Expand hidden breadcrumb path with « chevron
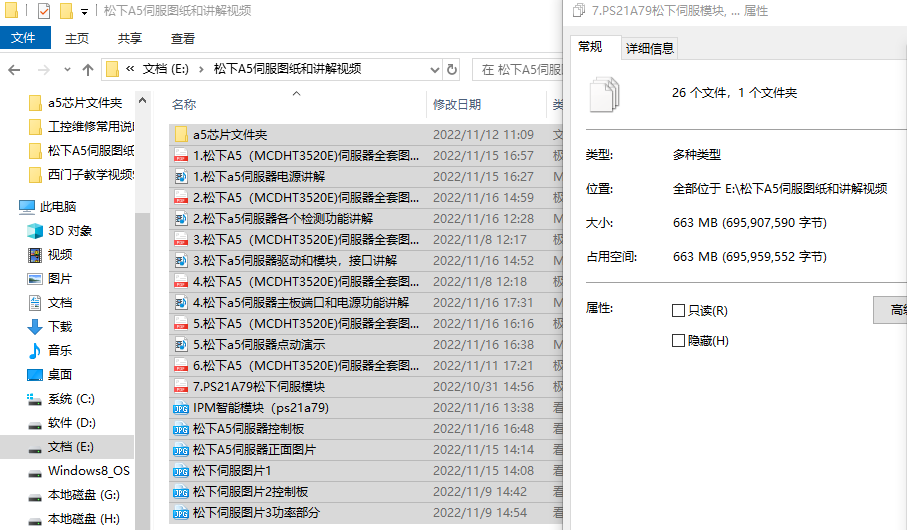907x530 pixels. coord(130,69)
